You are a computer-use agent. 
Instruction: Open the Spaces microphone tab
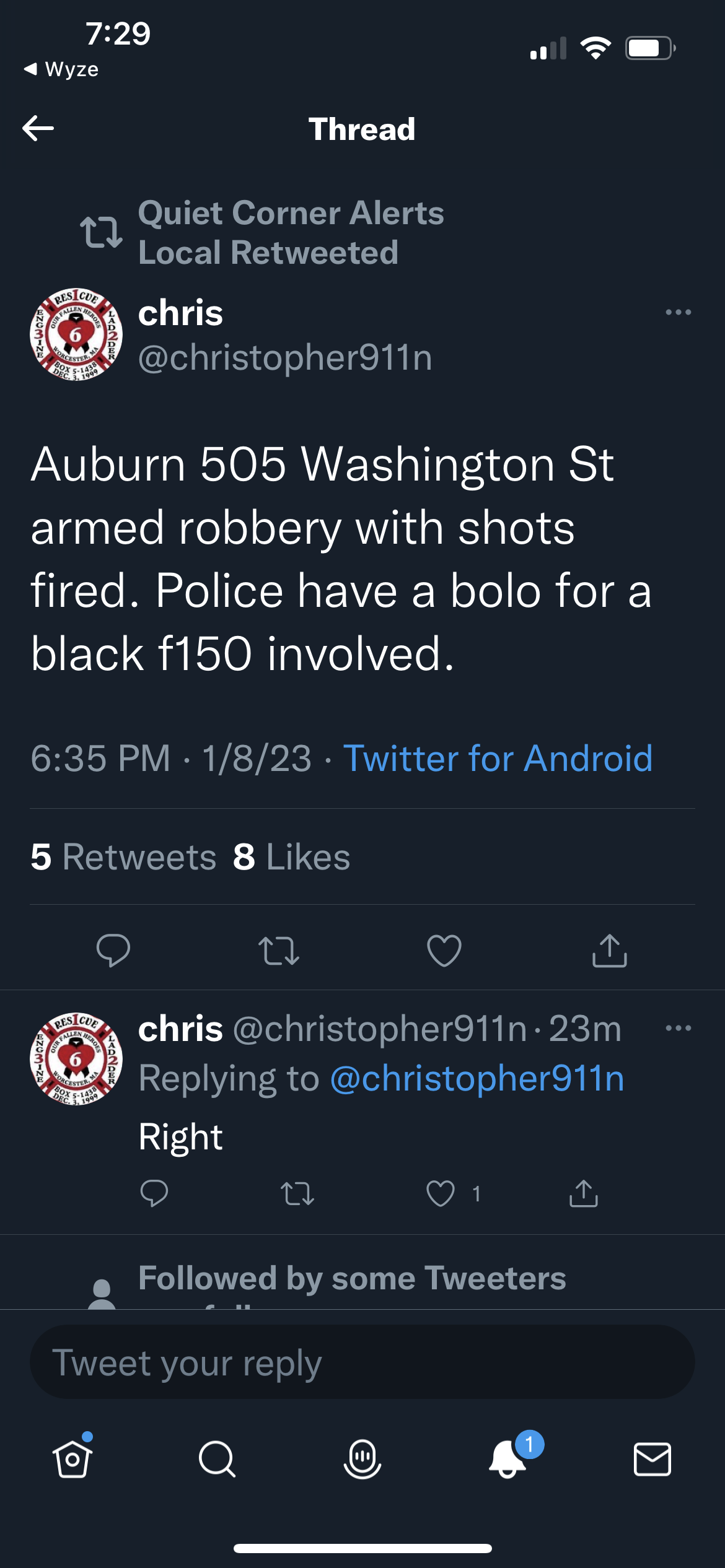click(362, 1459)
